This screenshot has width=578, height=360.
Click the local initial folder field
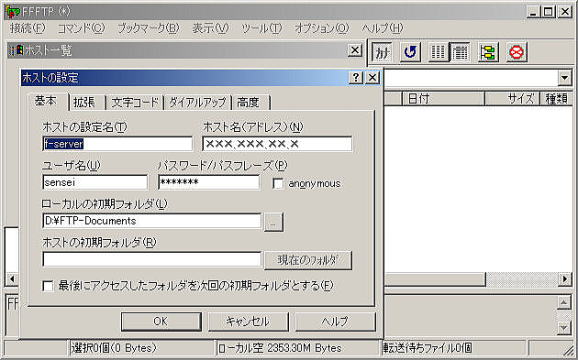[x=152, y=221]
